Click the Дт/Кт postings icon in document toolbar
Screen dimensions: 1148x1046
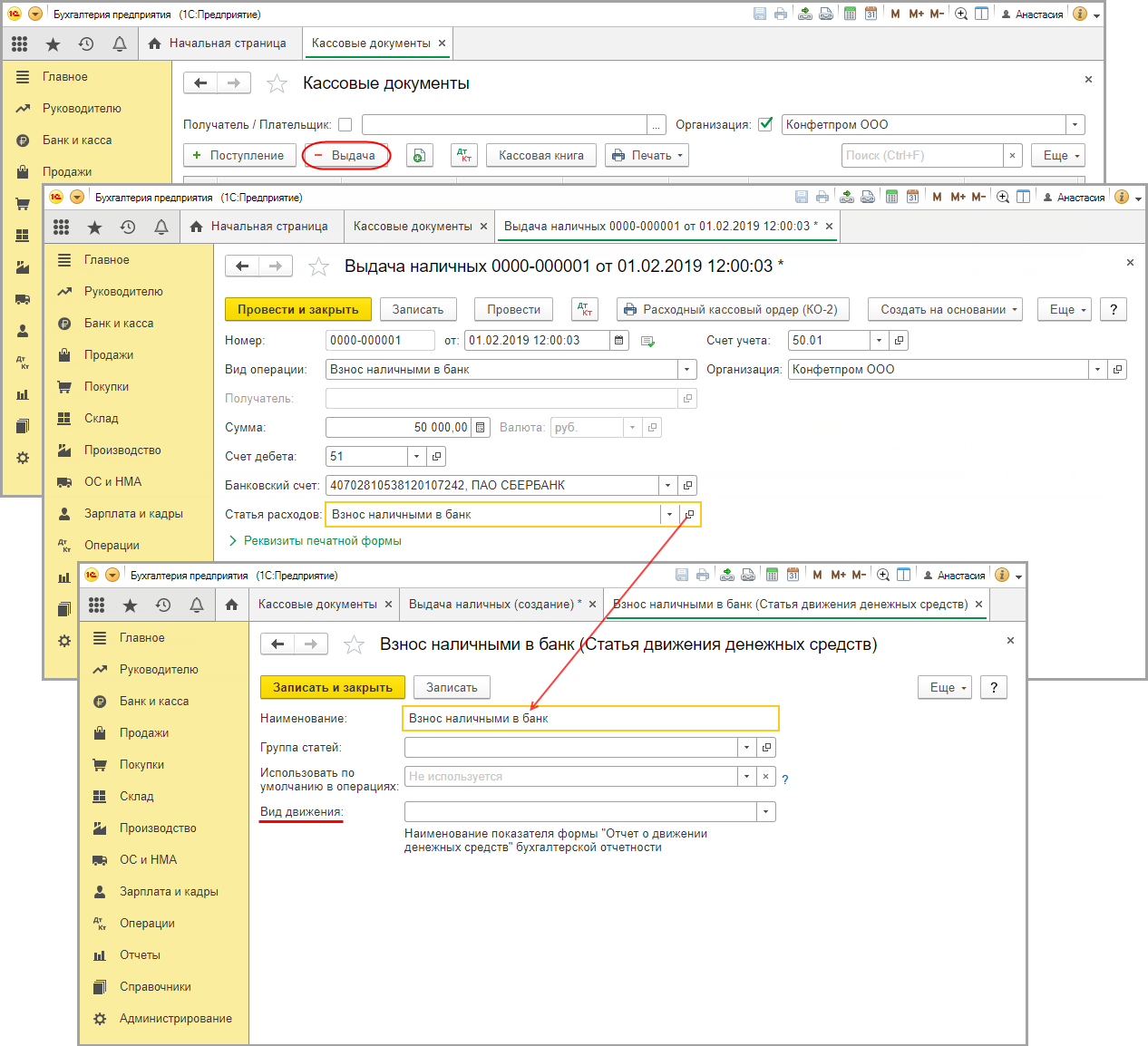[x=585, y=310]
